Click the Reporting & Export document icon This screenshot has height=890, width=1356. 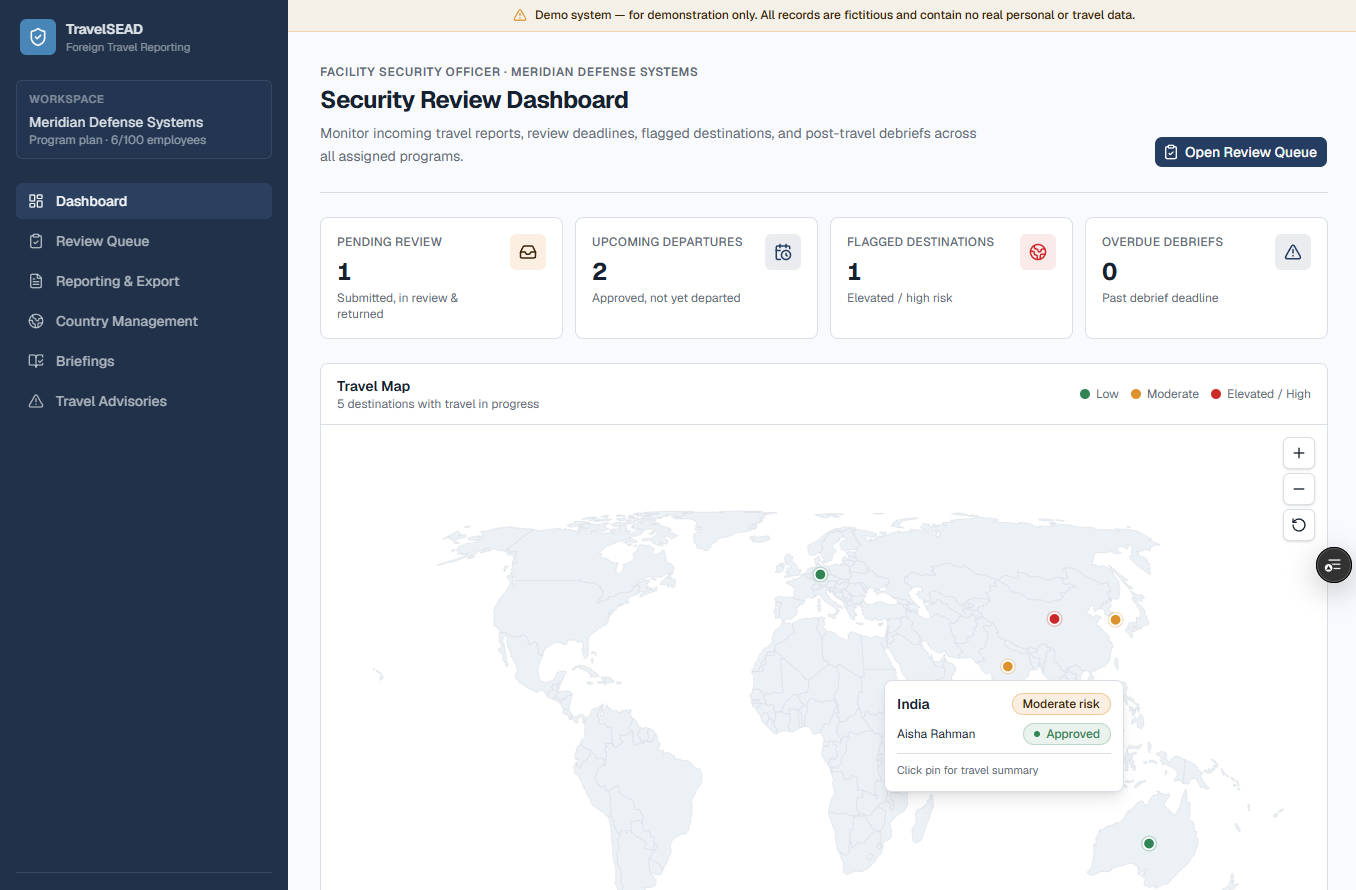tap(36, 281)
